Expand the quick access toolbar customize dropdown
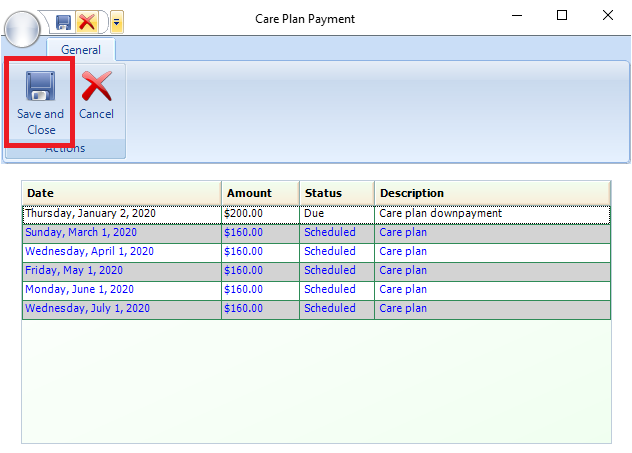Screen dimensions: 632x453 click(117, 22)
